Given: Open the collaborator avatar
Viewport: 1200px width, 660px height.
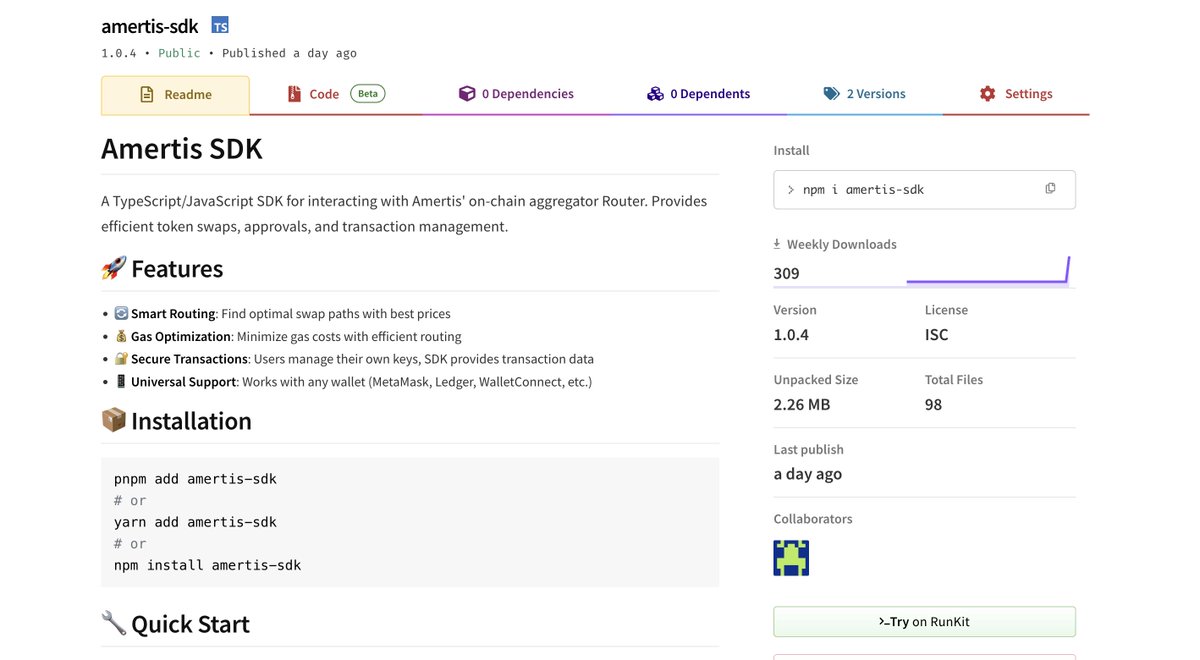Looking at the screenshot, I should click(x=791, y=558).
